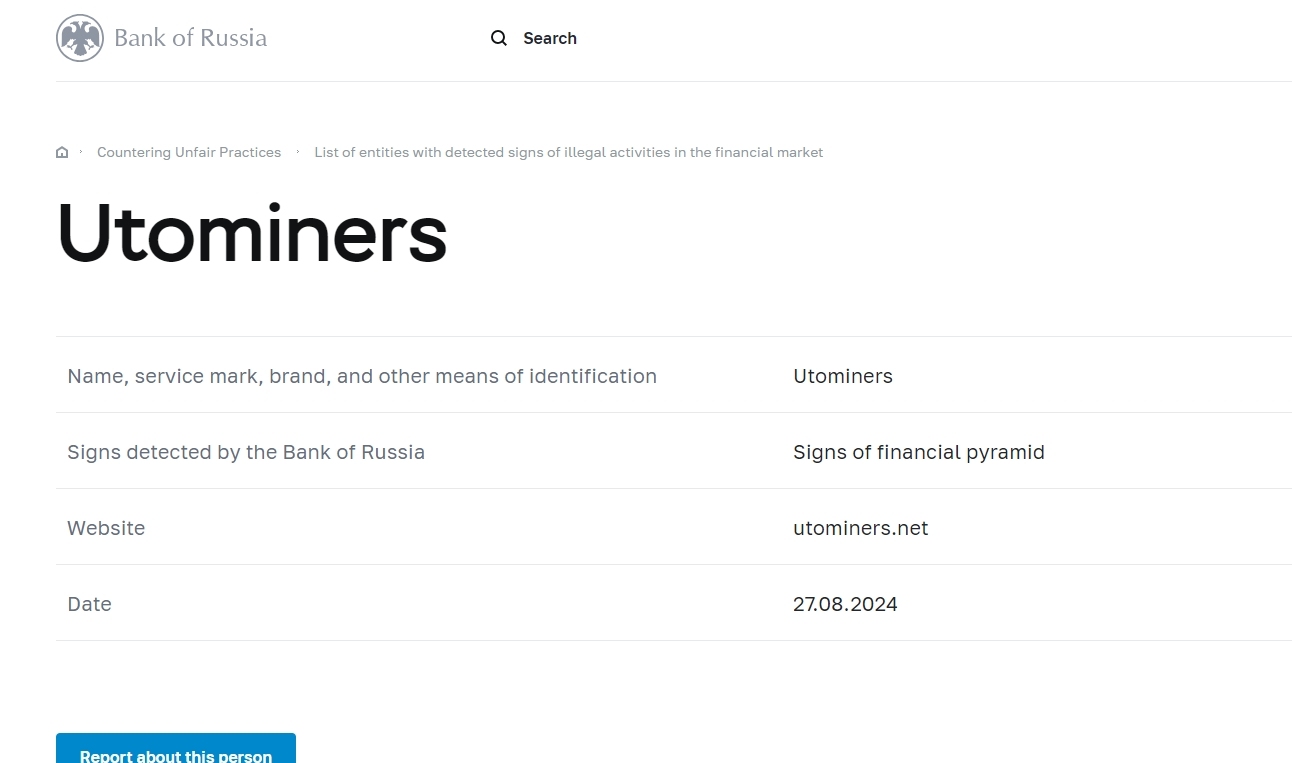Go to home via breadcrumb house icon
This screenshot has width=1292, height=763.
62,153
